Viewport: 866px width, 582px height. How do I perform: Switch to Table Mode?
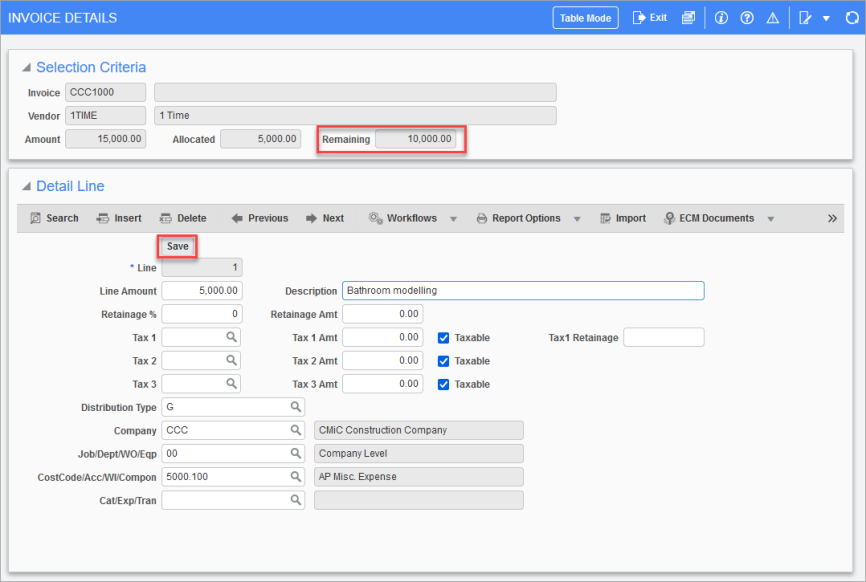tap(586, 18)
